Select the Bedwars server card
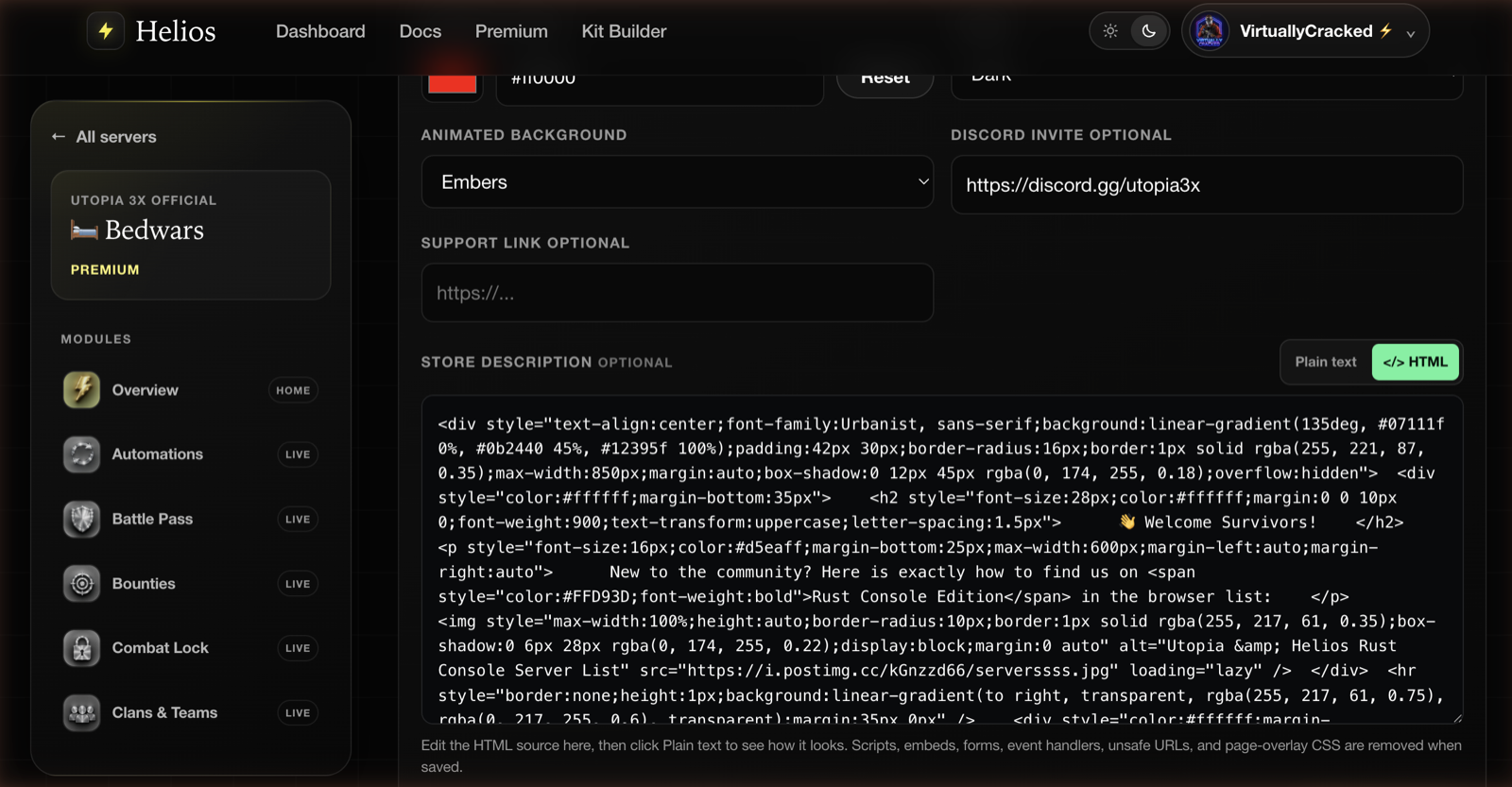Screen dimensions: 1512x787 191,235
